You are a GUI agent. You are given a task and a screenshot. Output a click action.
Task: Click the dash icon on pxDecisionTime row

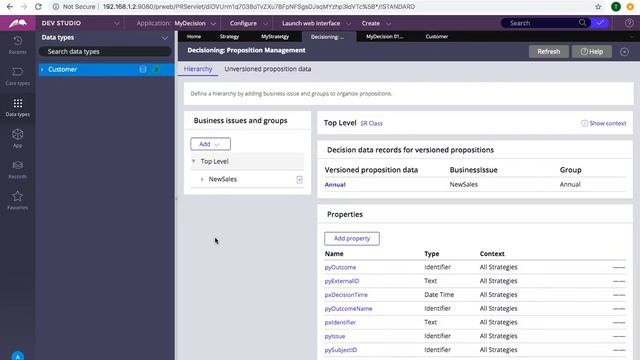(619, 295)
